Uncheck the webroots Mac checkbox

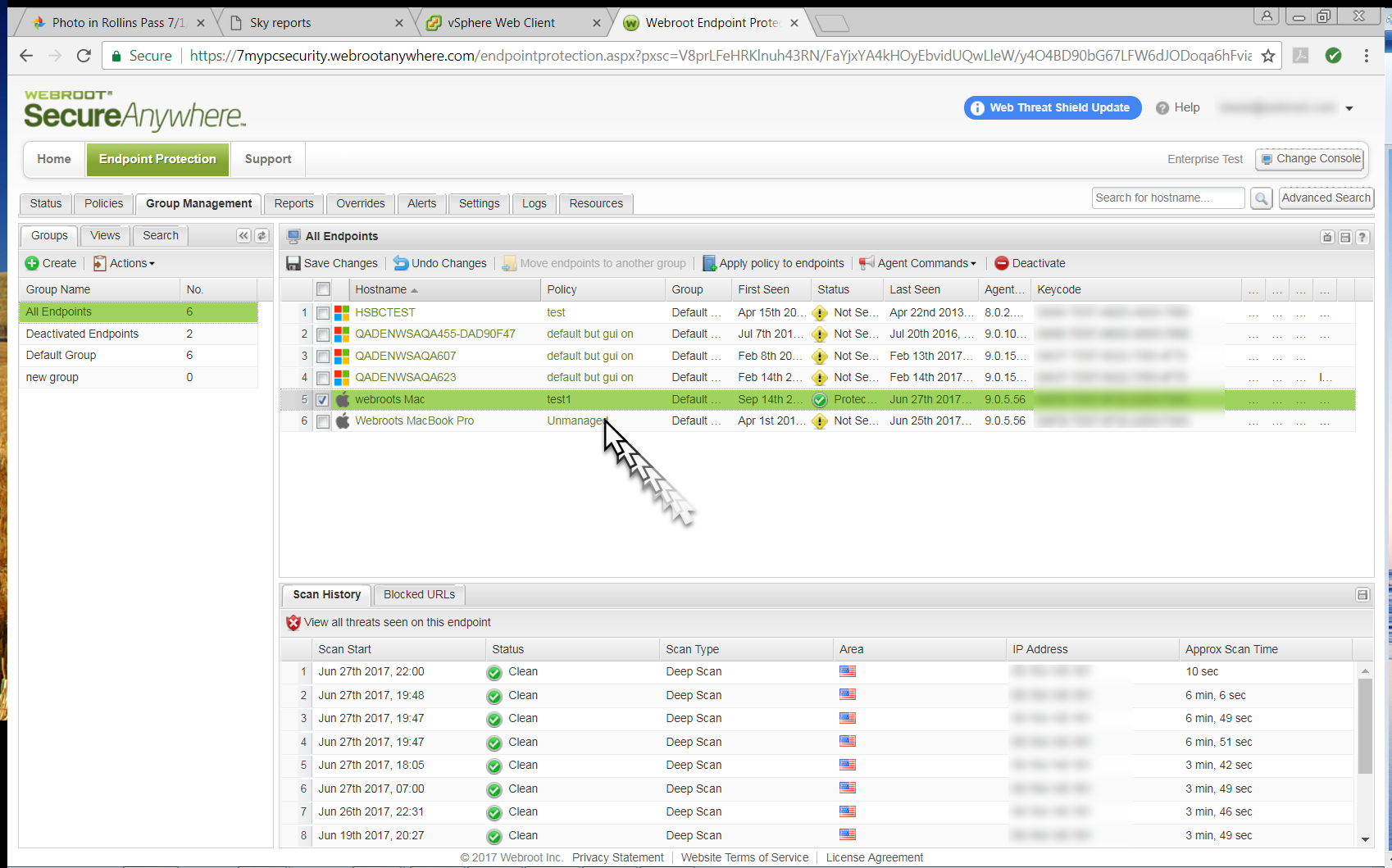coord(323,400)
